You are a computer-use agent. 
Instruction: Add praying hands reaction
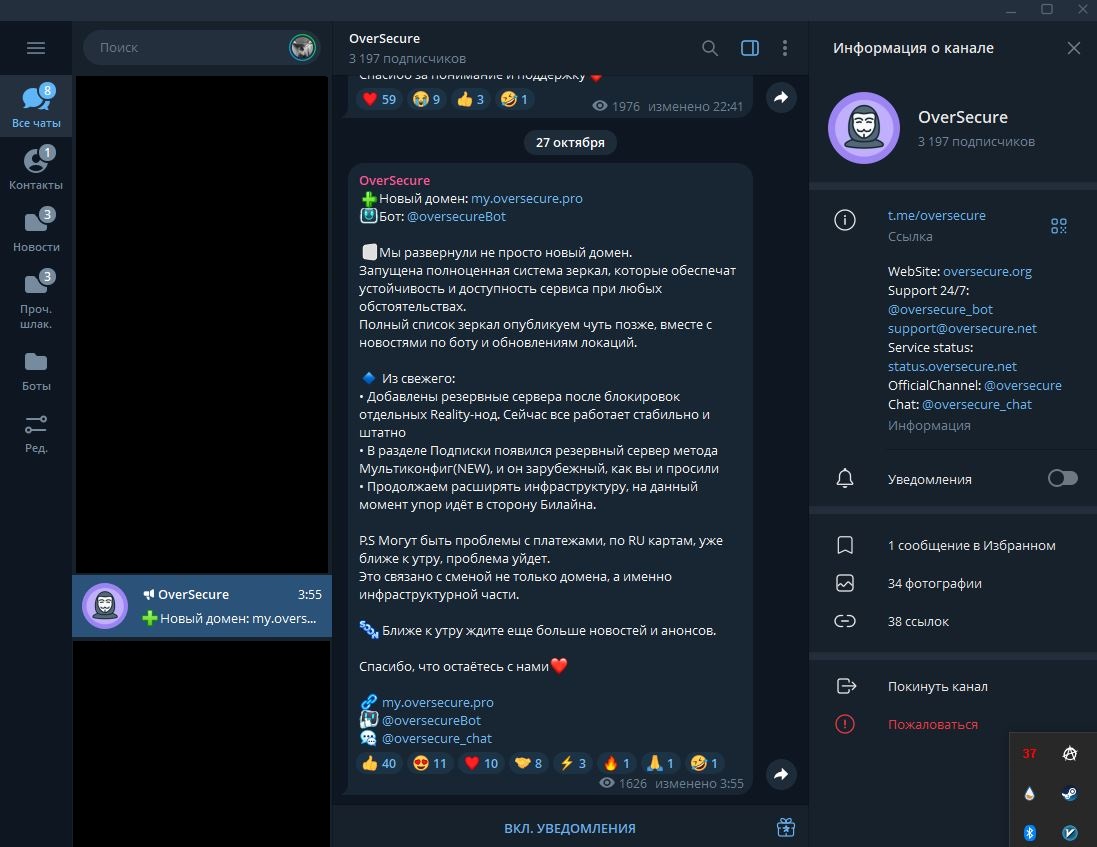[x=660, y=763]
